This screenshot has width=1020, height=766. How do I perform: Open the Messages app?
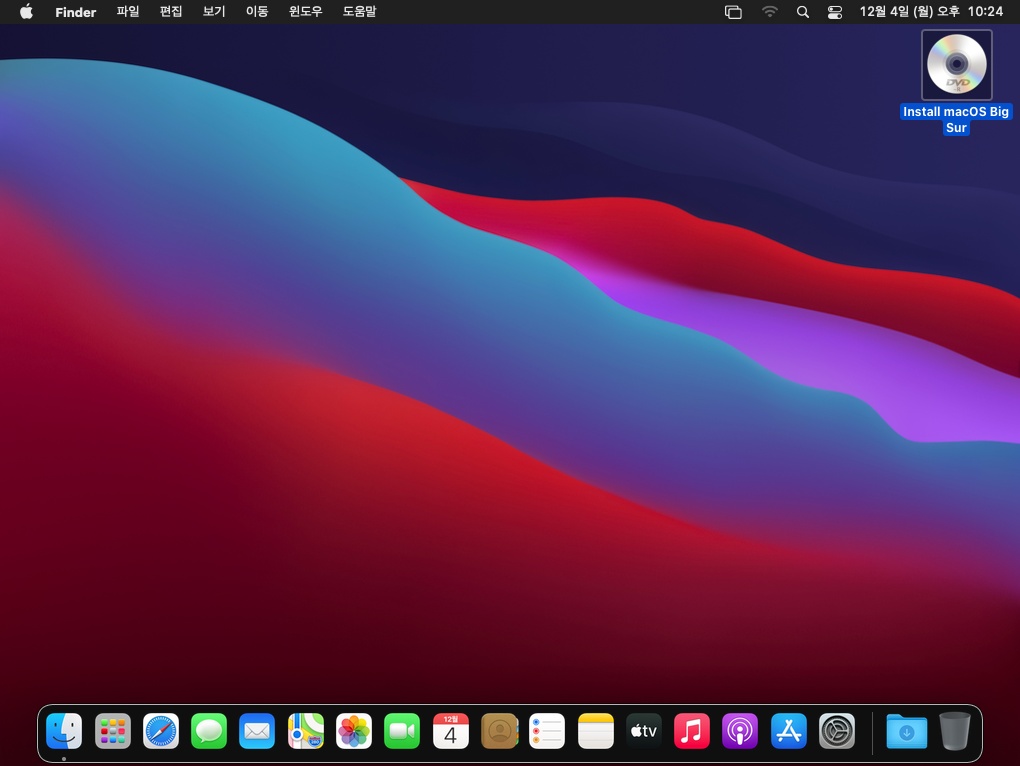tap(209, 732)
